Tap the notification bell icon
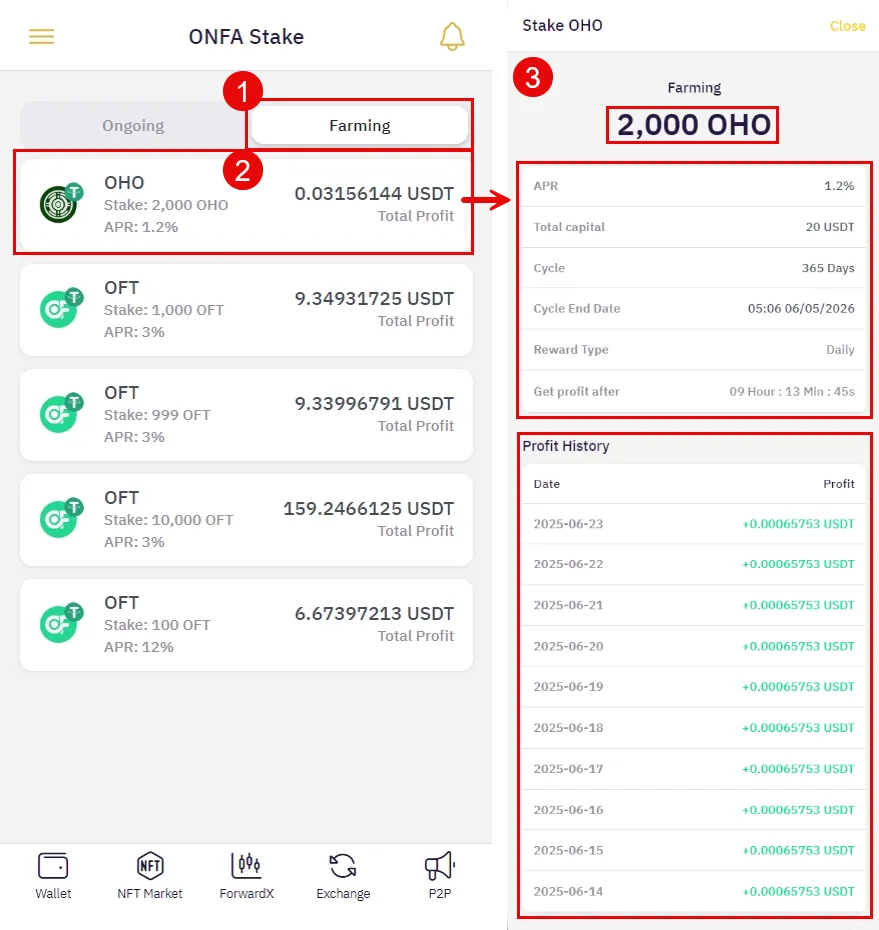Viewport: 879px width, 930px height. (452, 37)
